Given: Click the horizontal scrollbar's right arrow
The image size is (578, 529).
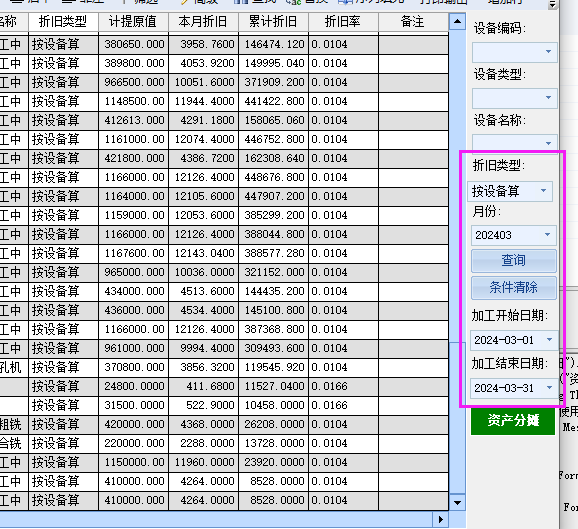Looking at the screenshot, I should click(441, 519).
